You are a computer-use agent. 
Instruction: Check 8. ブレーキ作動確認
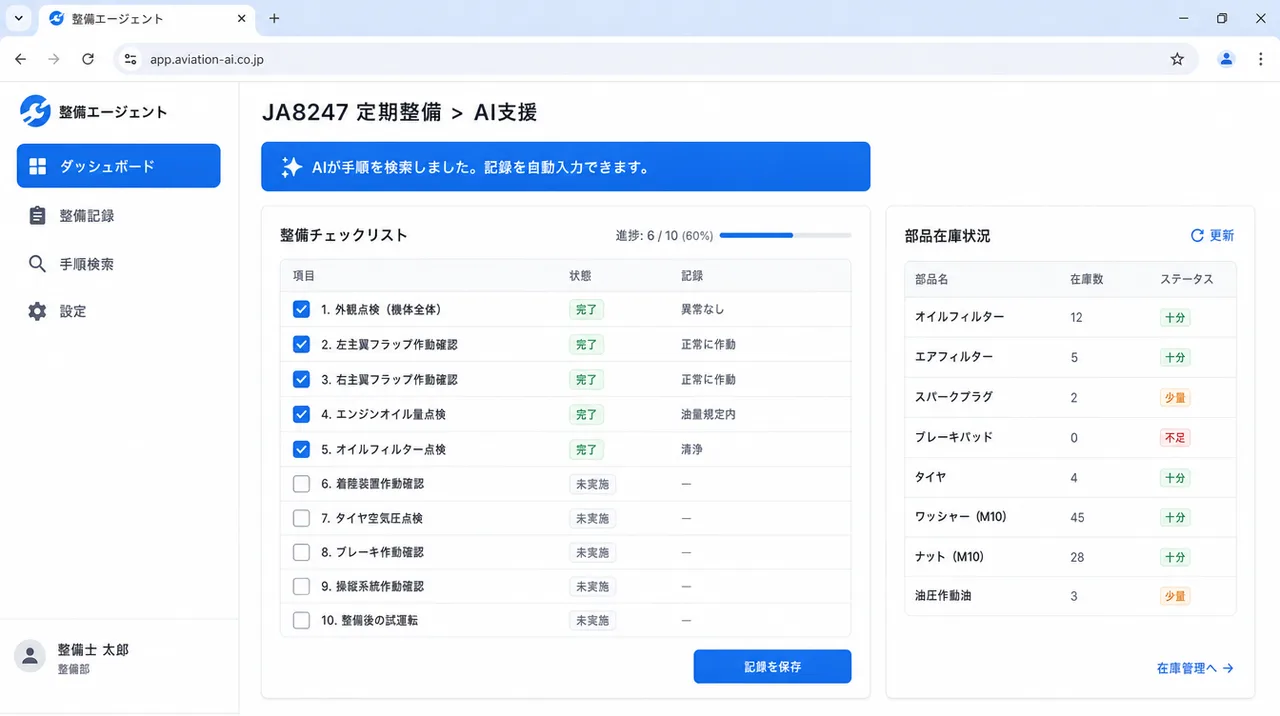click(301, 552)
